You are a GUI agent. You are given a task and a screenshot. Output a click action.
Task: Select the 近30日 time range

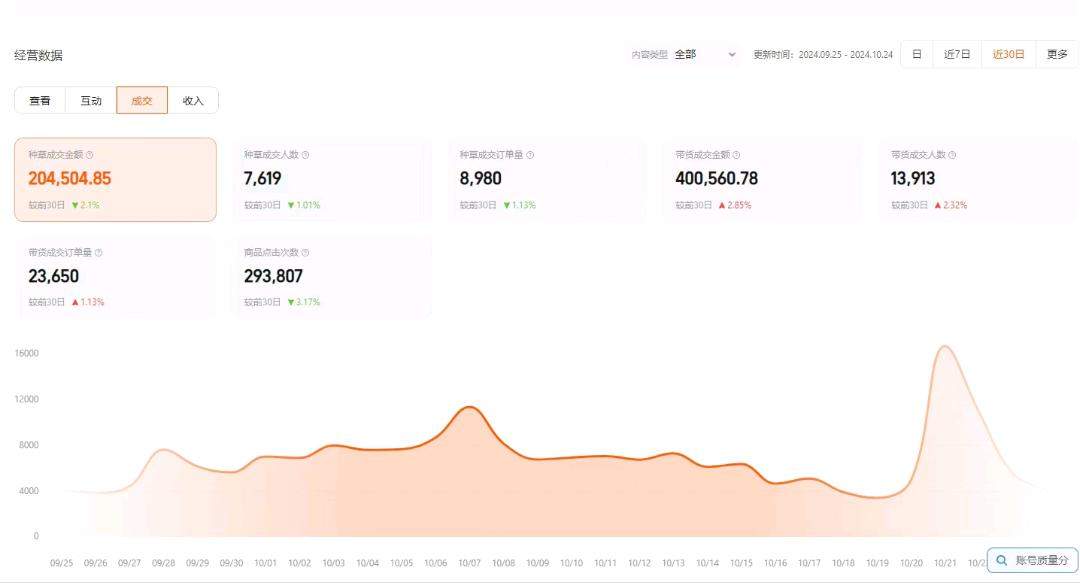(x=1008, y=54)
